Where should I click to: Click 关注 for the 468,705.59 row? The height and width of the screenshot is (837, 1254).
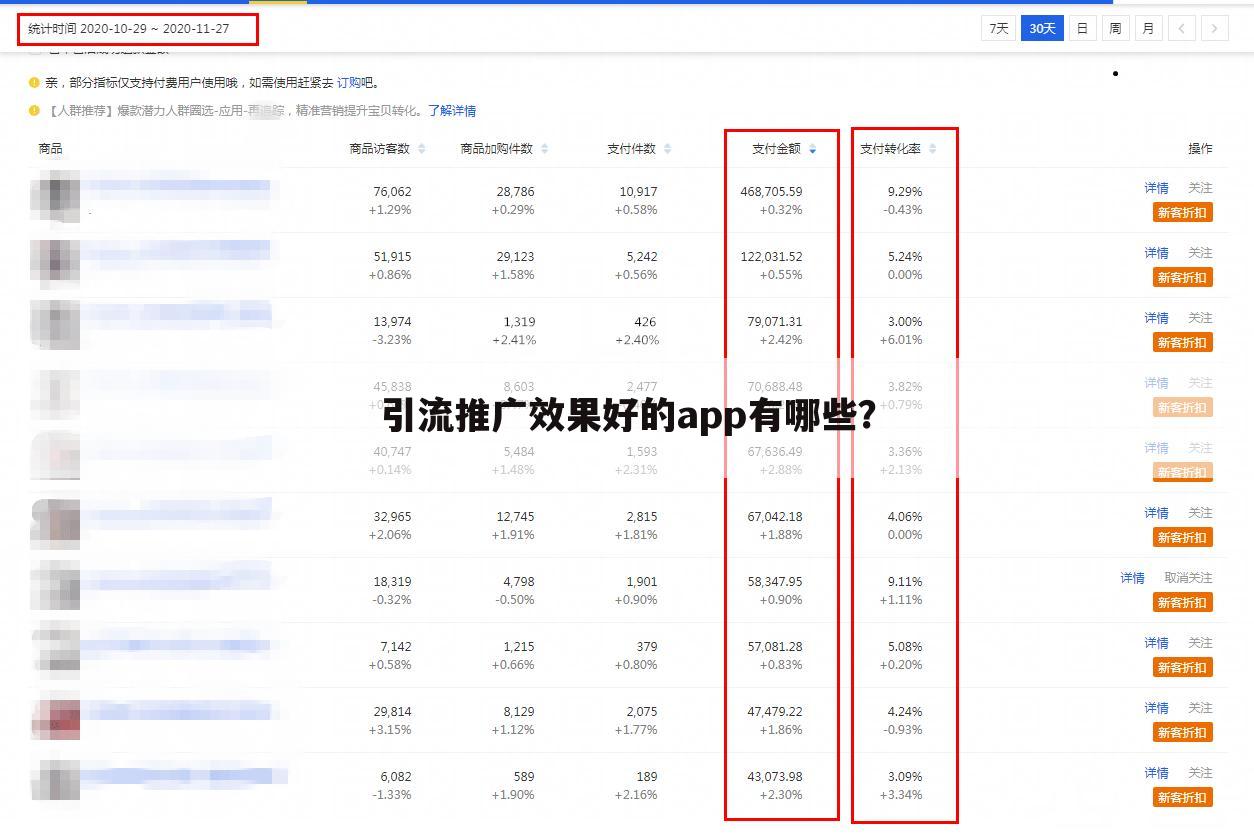coord(1200,188)
